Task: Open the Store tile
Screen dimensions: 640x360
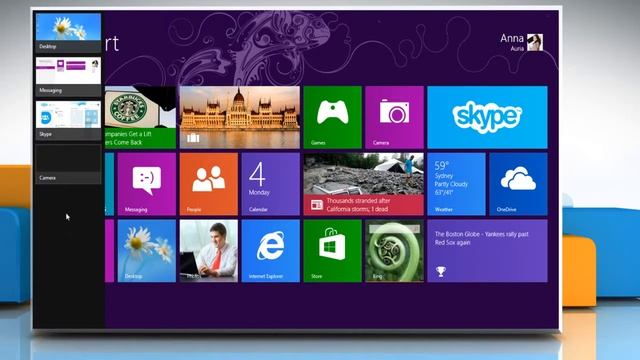Action: coord(332,251)
